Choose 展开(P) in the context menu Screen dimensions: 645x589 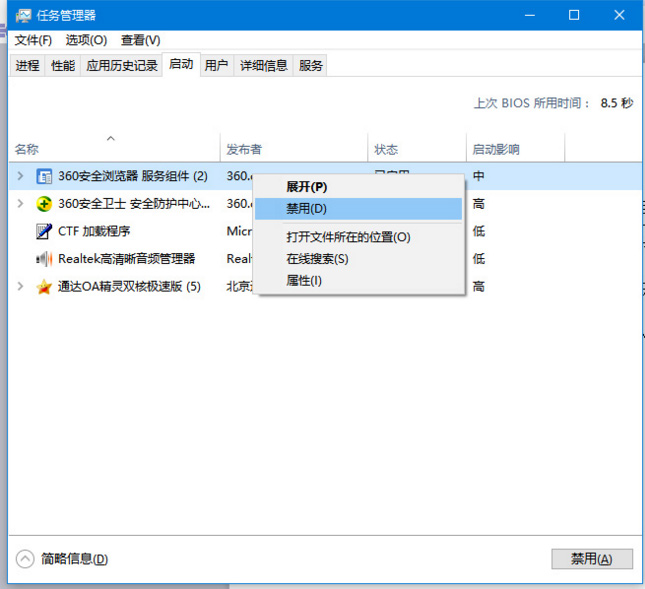pyautogui.click(x=358, y=187)
